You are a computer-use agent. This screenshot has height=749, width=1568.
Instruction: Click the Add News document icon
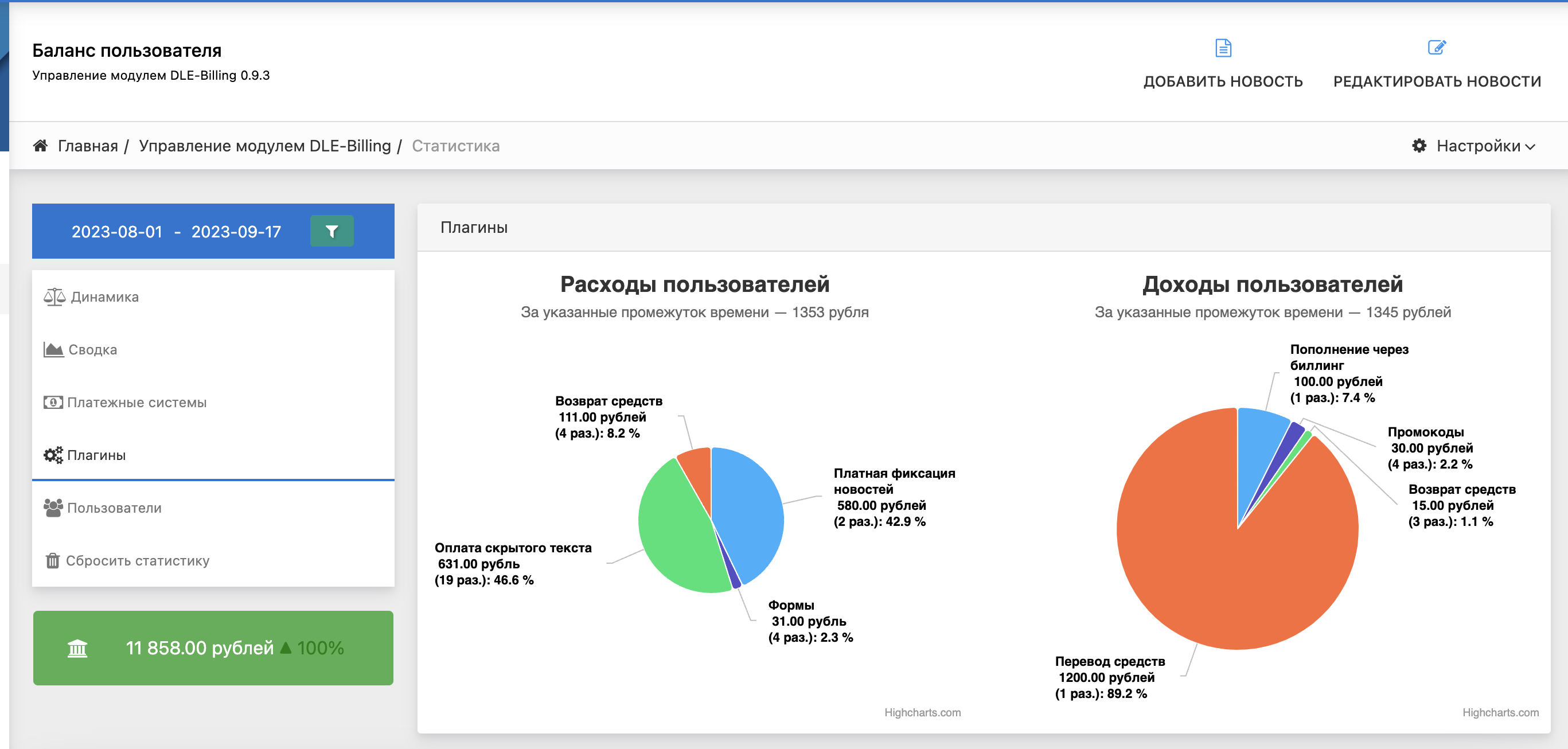[x=1223, y=48]
